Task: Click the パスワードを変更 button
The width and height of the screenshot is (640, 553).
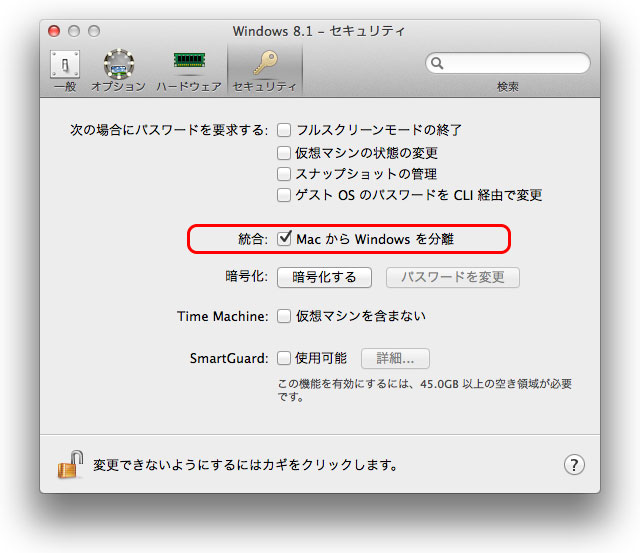Action: [453, 278]
